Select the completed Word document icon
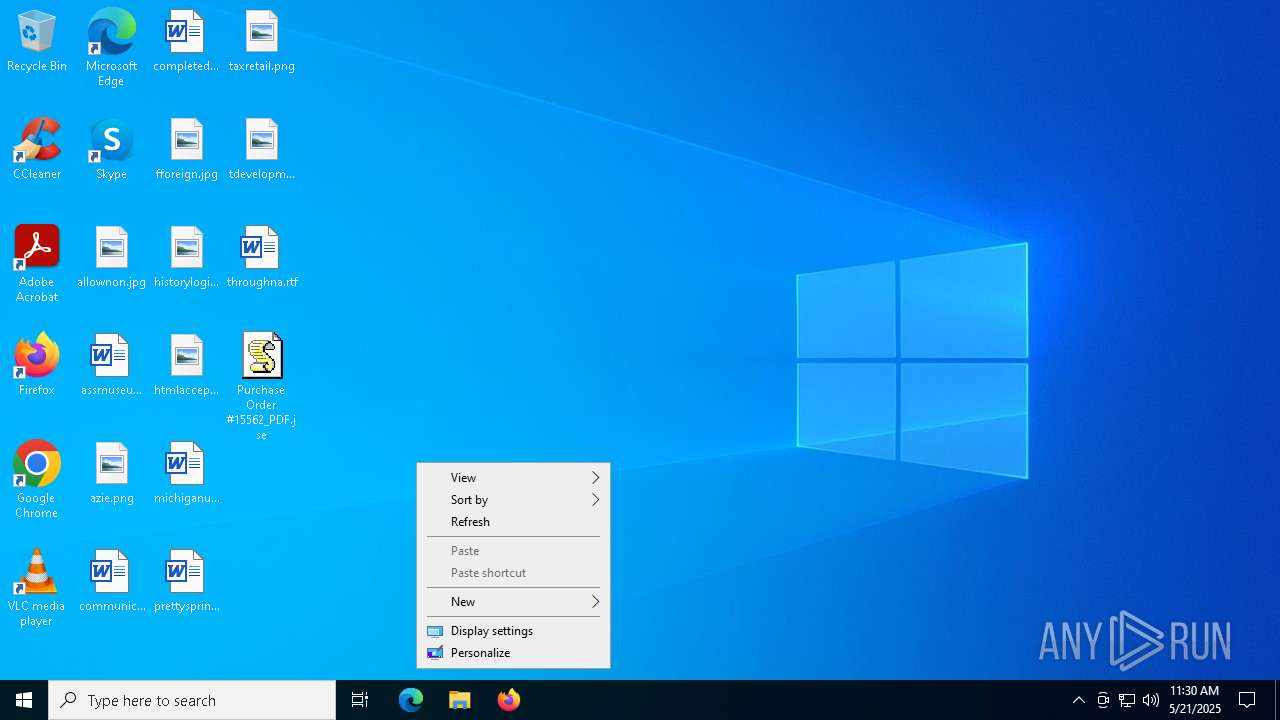 point(186,41)
